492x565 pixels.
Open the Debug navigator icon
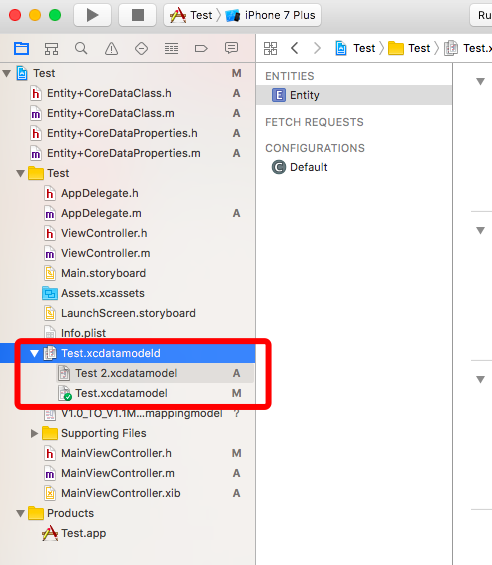(171, 48)
